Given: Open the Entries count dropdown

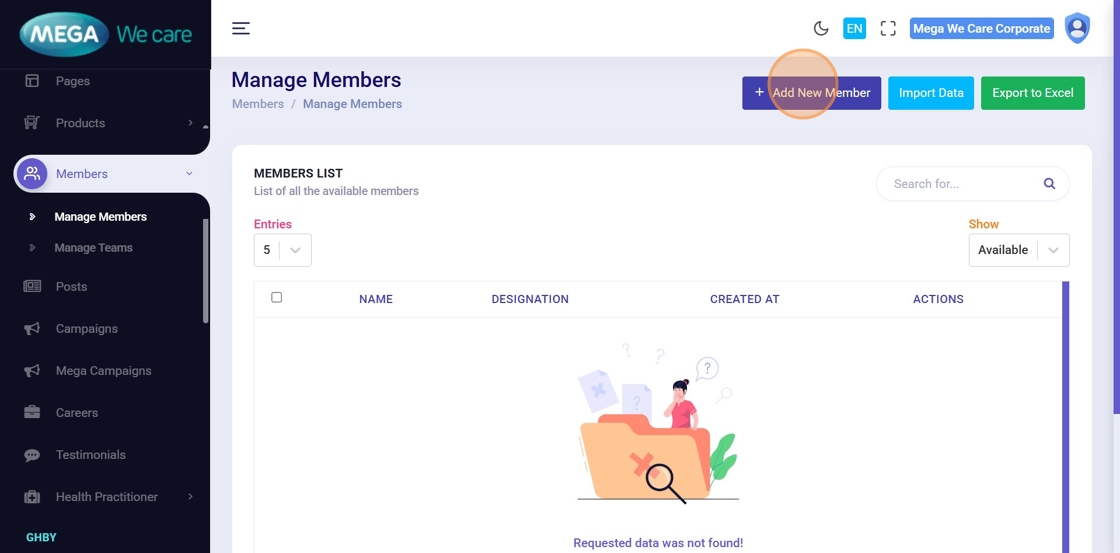Looking at the screenshot, I should 283,250.
